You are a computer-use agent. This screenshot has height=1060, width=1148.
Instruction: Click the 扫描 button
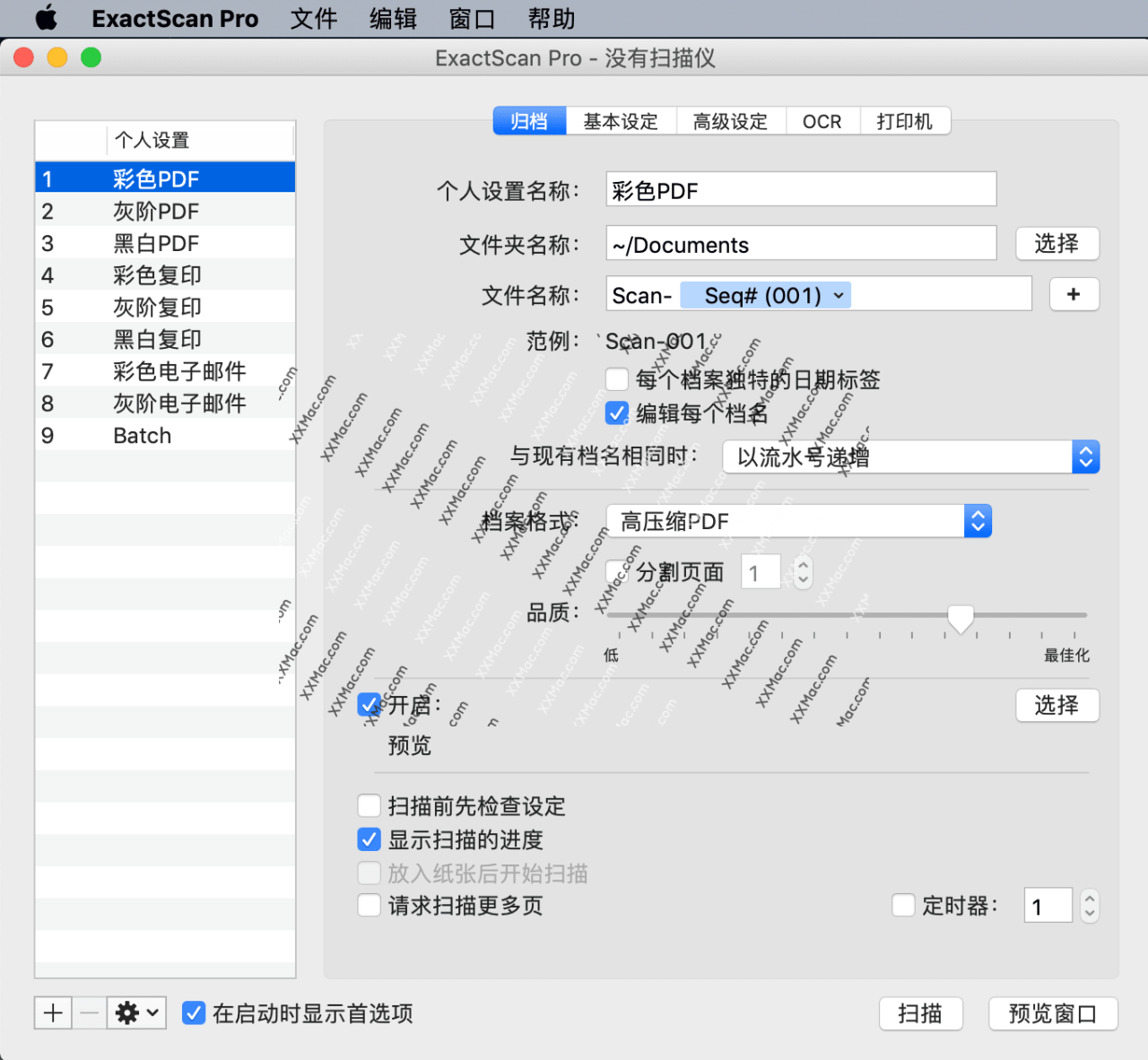click(920, 1013)
